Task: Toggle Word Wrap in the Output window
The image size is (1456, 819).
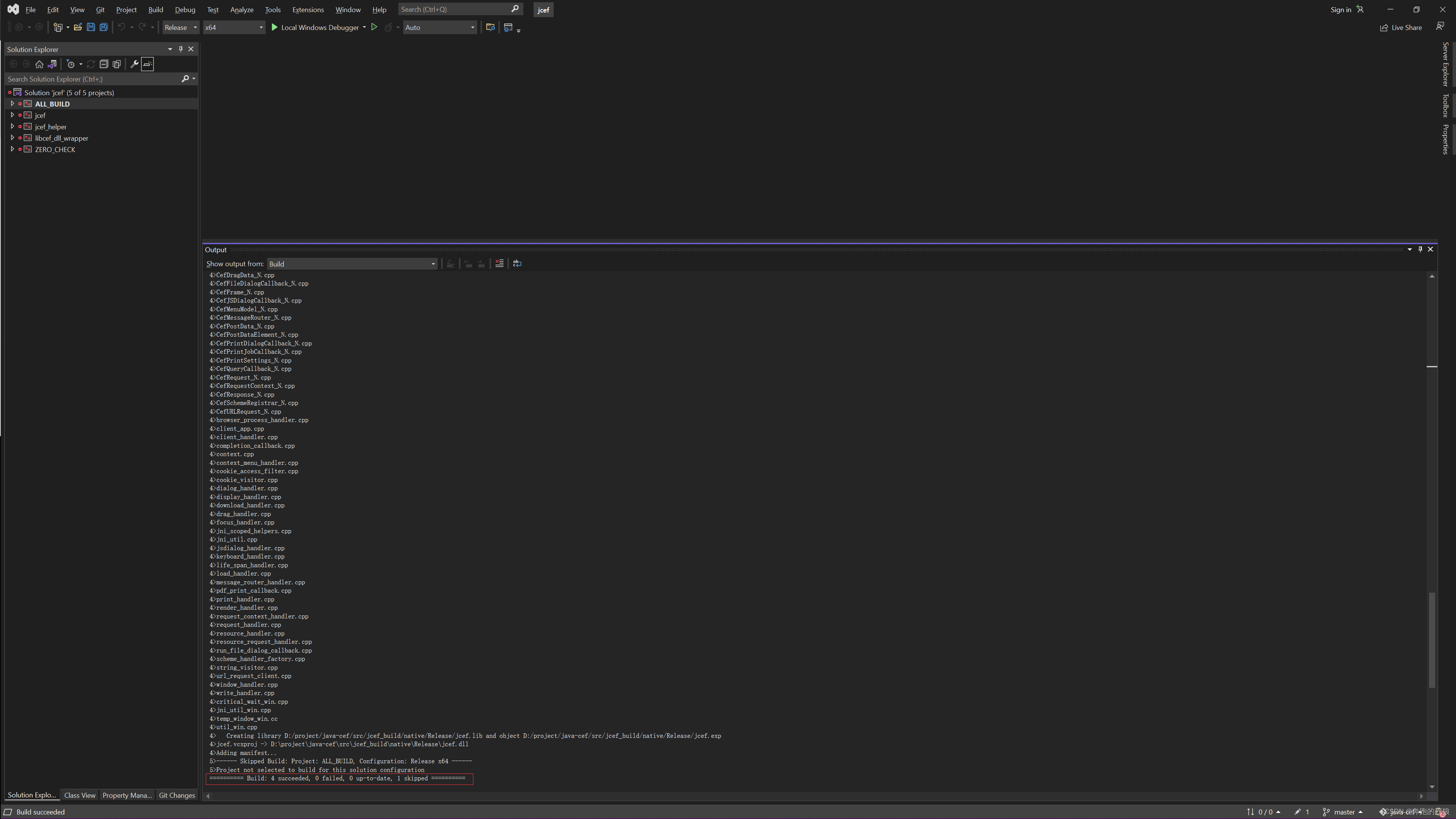Action: pos(517,264)
